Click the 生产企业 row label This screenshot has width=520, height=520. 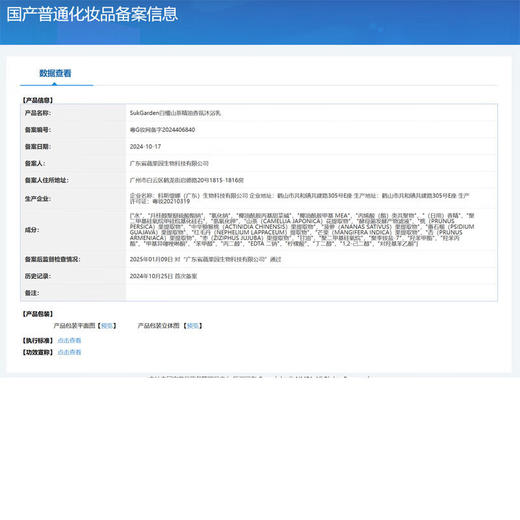coord(38,199)
